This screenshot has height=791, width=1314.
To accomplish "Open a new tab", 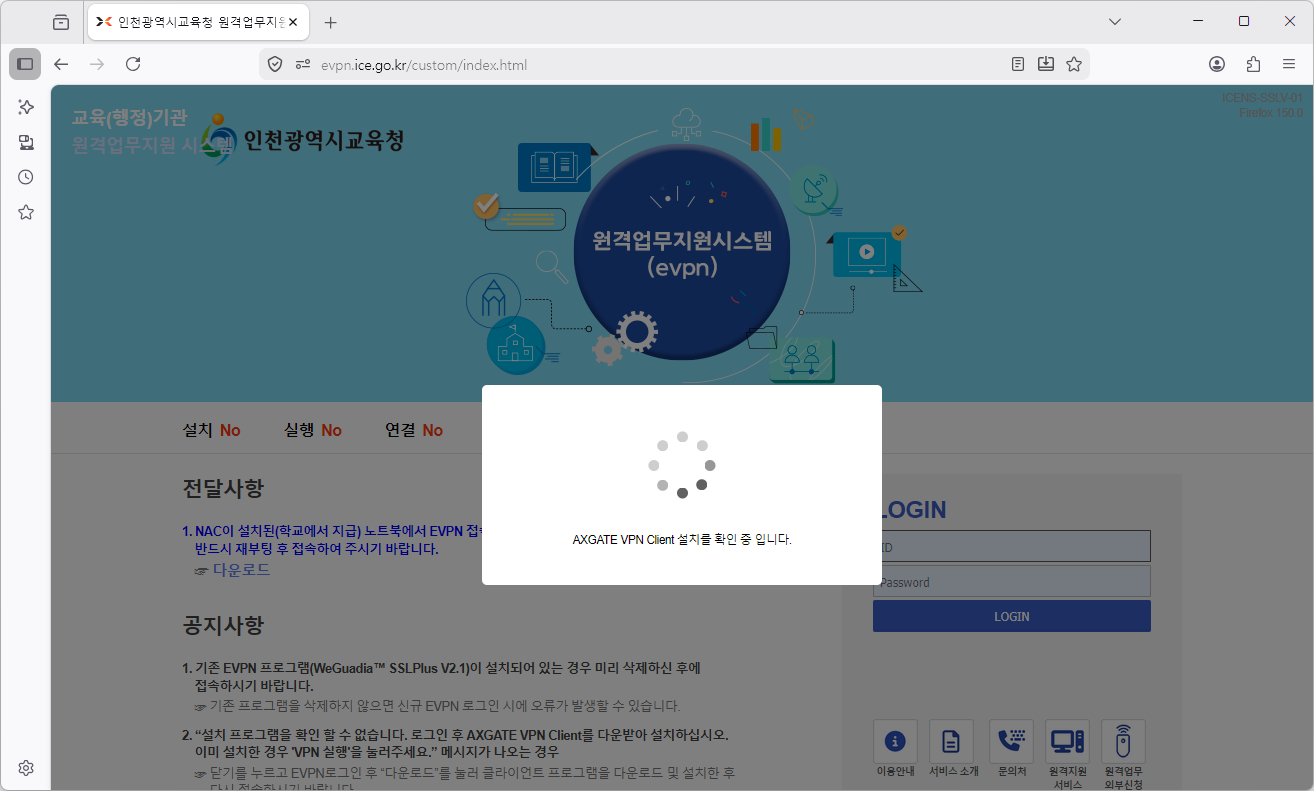I will click(331, 22).
